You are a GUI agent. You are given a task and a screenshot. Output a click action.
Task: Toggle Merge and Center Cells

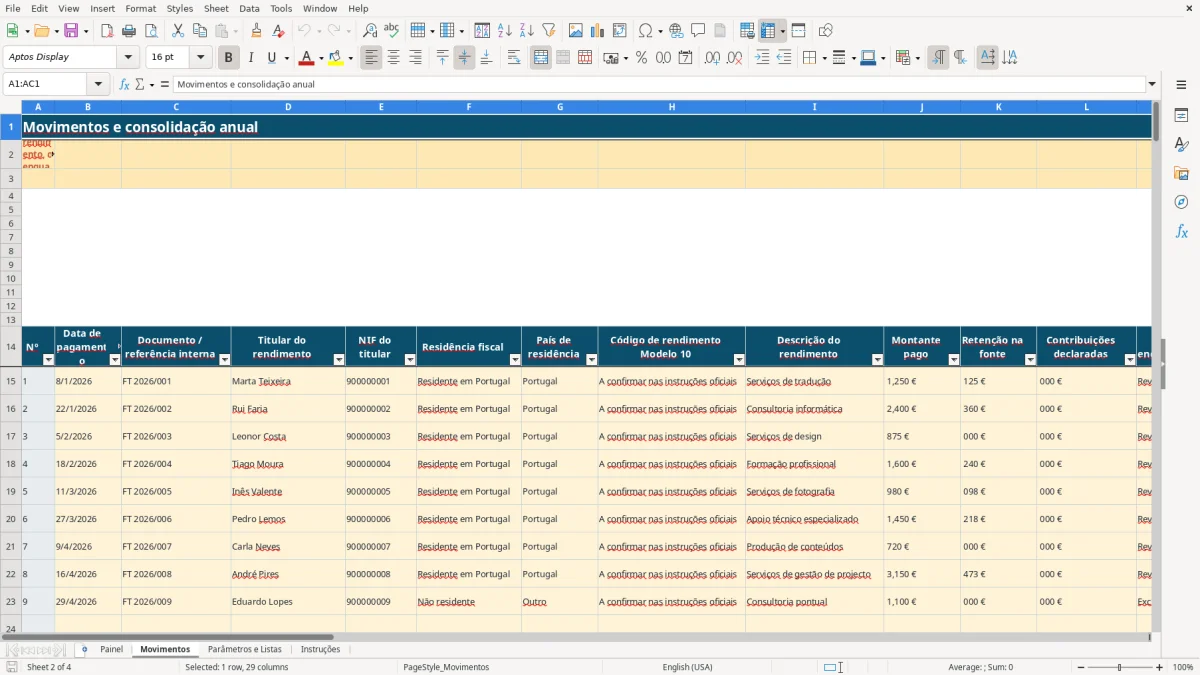pos(541,58)
